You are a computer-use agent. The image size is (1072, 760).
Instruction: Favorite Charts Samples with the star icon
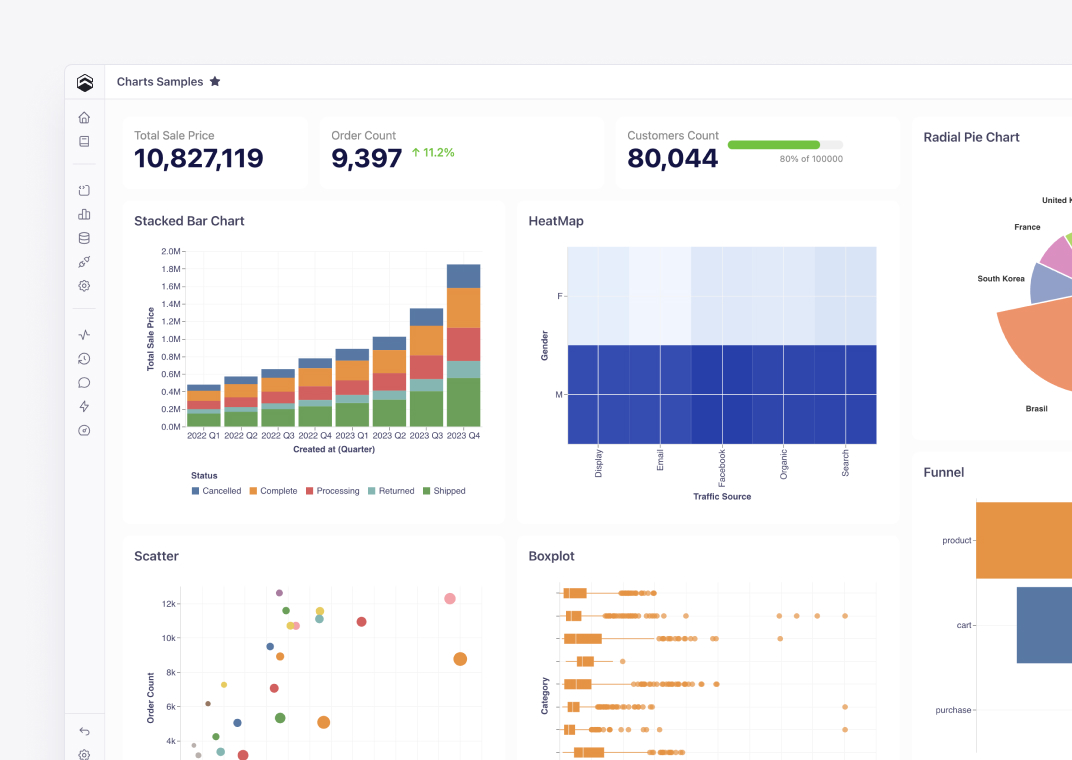coord(215,81)
